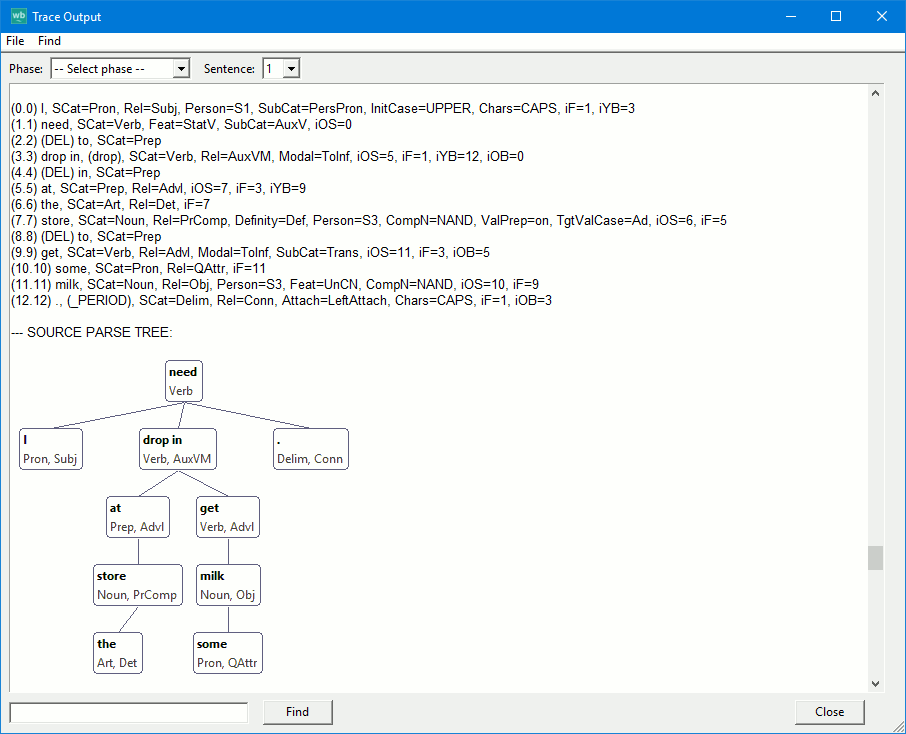Select the period Delim, Conn node
The height and width of the screenshot is (734, 906).
(311, 449)
